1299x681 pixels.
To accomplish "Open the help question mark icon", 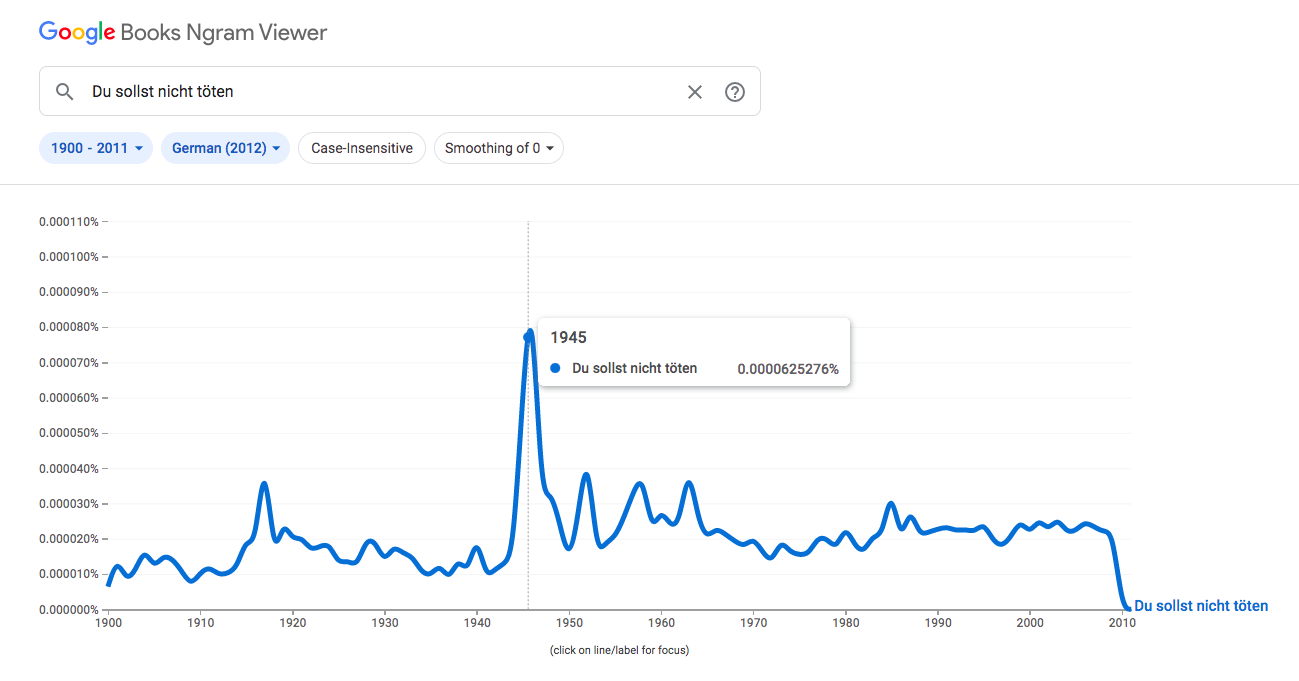I will [735, 92].
